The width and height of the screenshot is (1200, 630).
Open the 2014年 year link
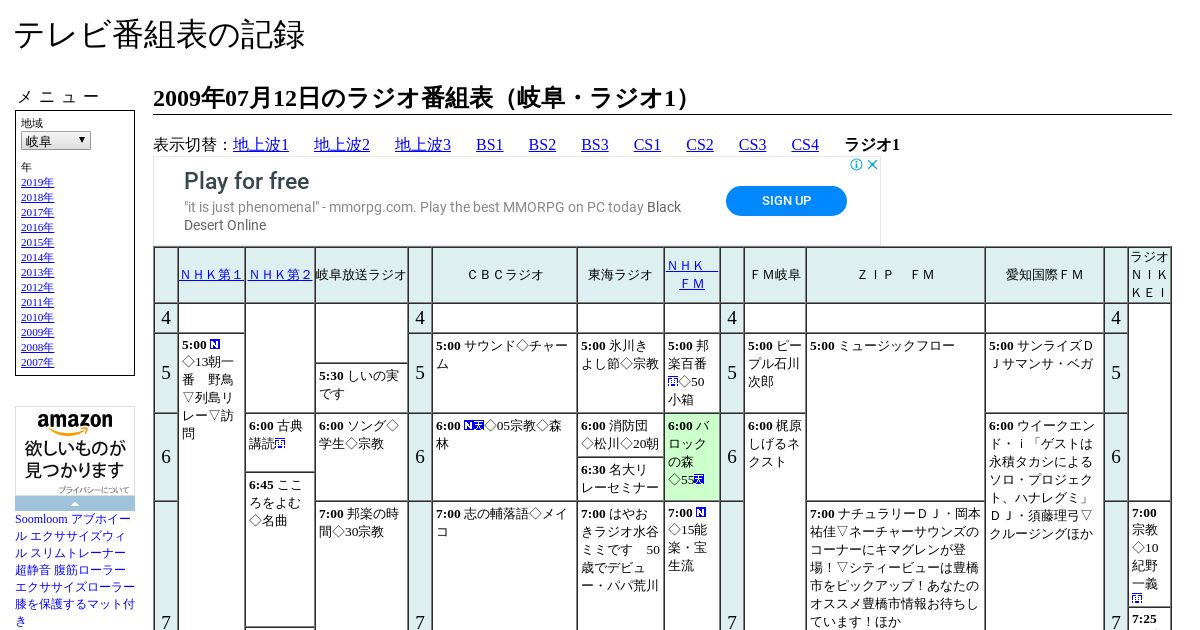(37, 257)
